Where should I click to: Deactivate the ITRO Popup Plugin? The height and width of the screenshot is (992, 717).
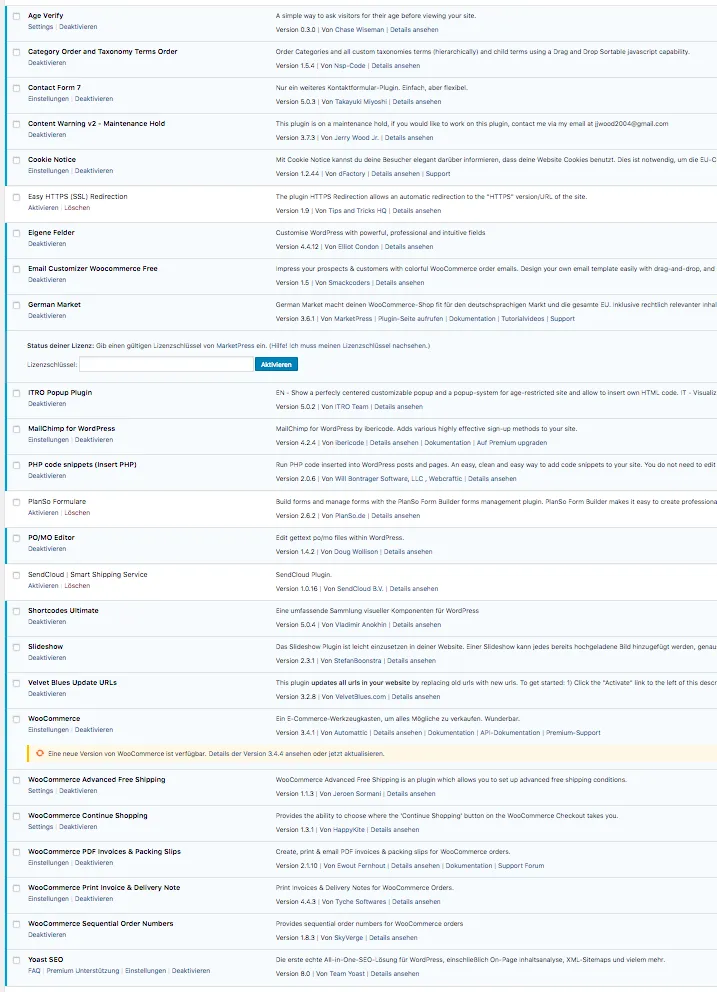(47, 404)
